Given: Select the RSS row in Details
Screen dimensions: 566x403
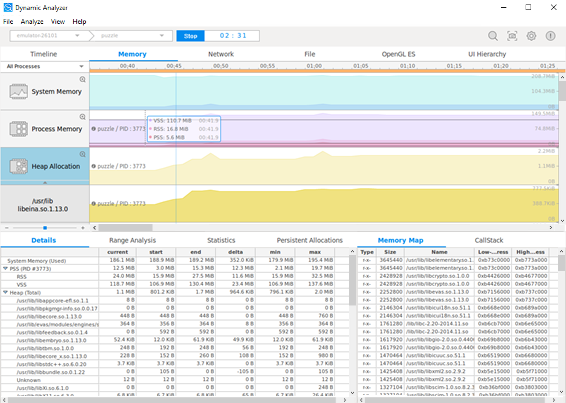Looking at the screenshot, I should point(175,277).
